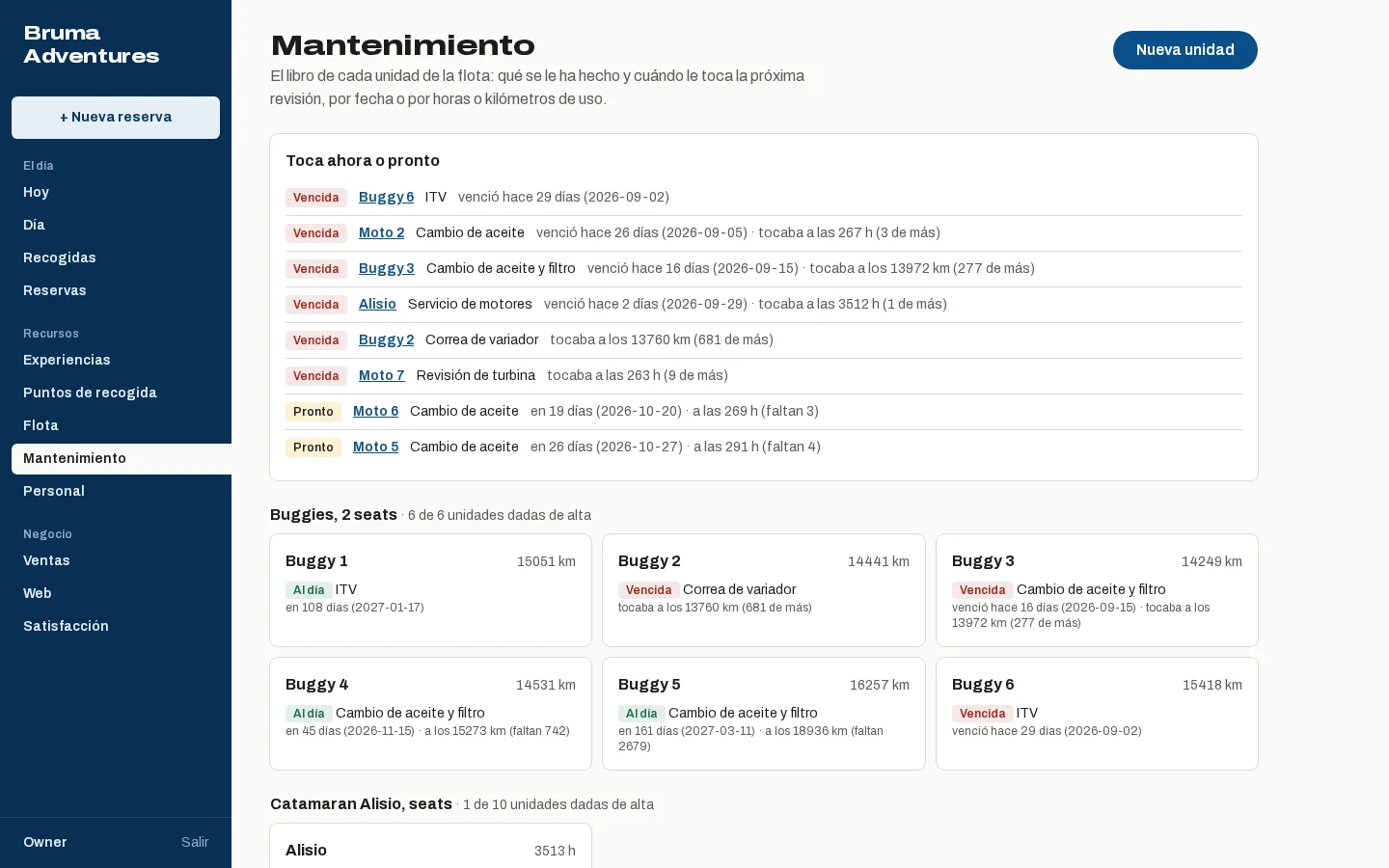The height and width of the screenshot is (868, 1389).
Task: Open the Buggy 1 card
Action: coord(430,590)
